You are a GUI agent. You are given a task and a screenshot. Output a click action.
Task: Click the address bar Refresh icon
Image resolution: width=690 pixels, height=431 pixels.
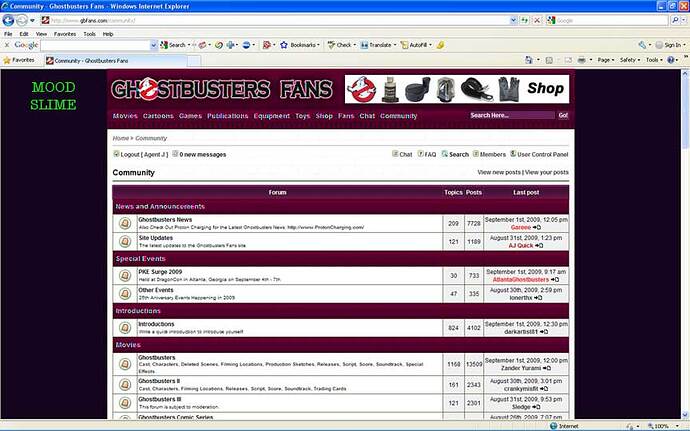525,20
